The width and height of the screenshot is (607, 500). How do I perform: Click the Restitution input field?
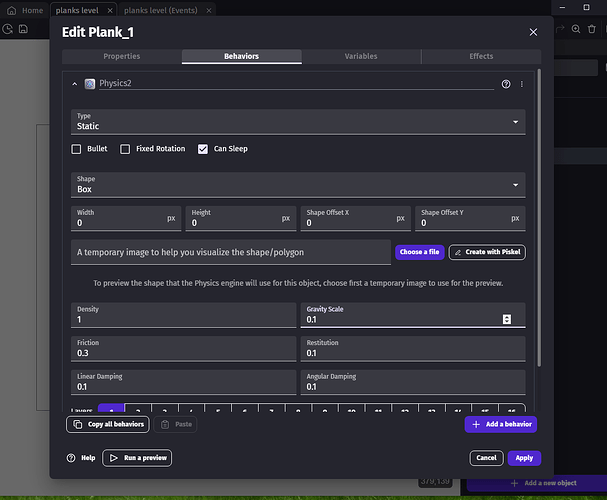[413, 349]
